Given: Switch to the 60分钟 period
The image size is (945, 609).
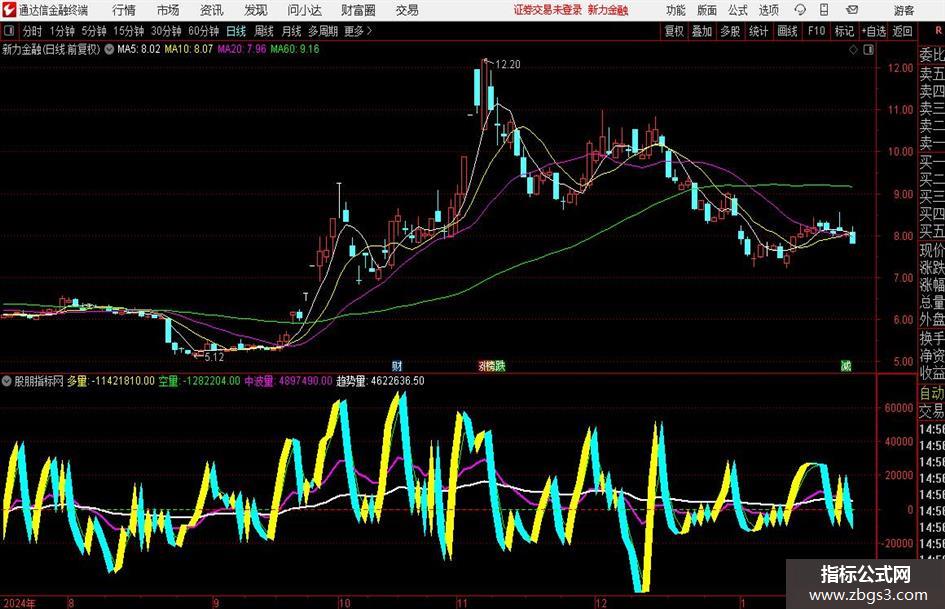Looking at the screenshot, I should (x=203, y=31).
